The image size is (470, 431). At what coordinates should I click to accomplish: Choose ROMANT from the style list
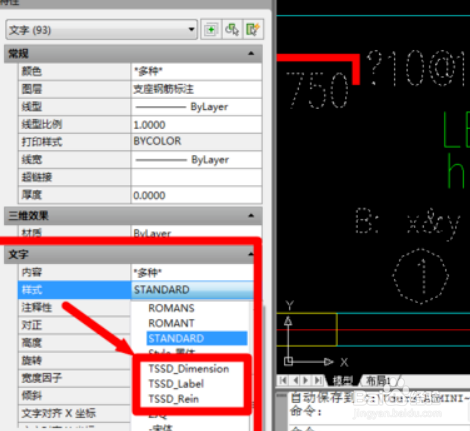pos(171,323)
